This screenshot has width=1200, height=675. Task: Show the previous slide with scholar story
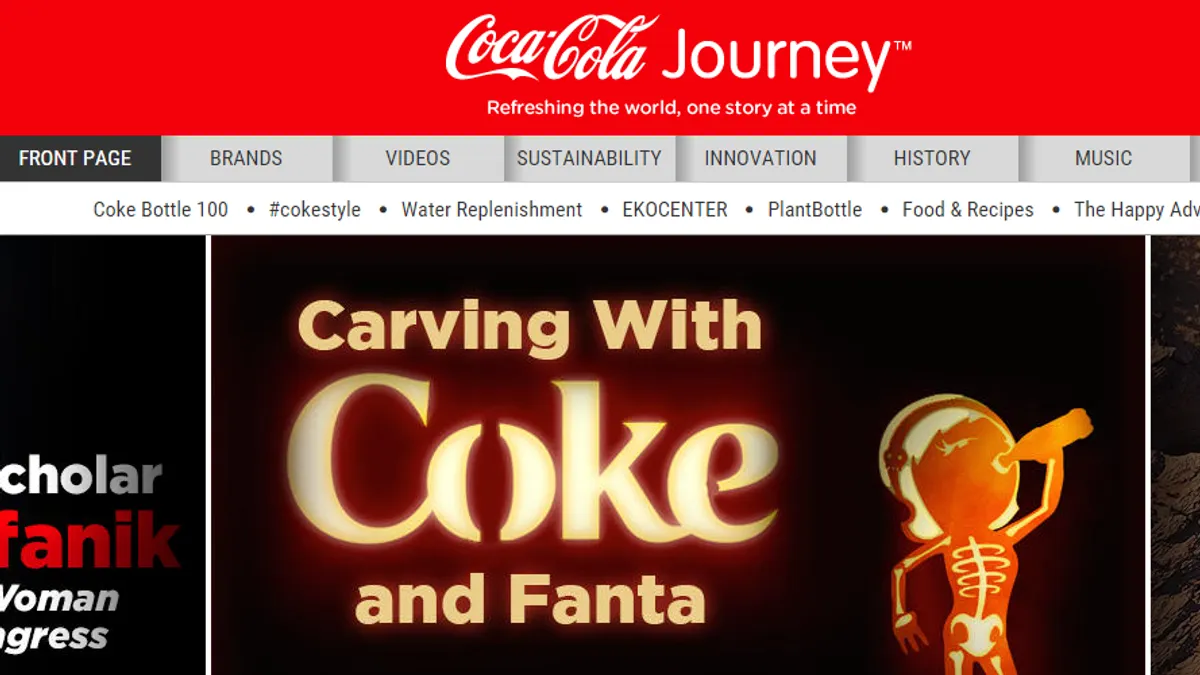click(102, 455)
